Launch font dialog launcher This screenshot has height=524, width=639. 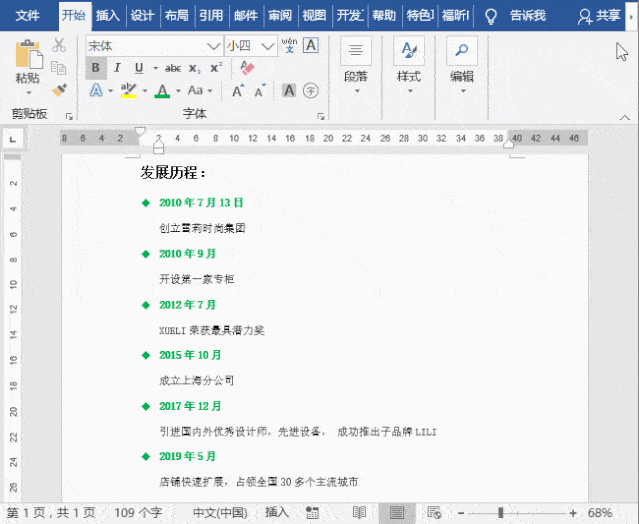pyautogui.click(x=321, y=117)
